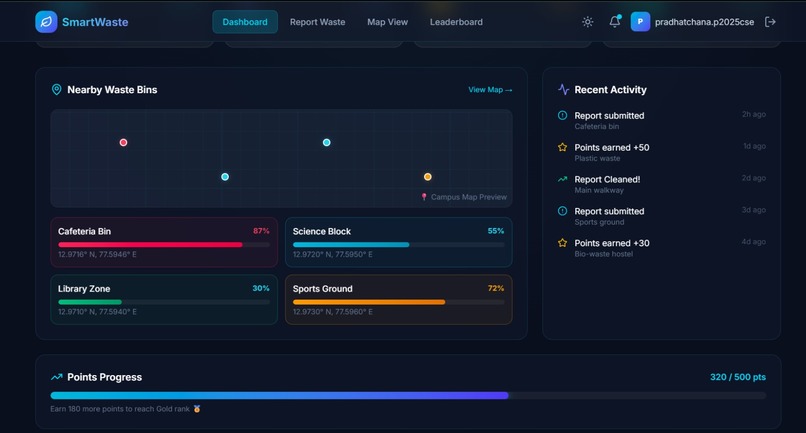This screenshot has height=433, width=806.
Task: Click the SmartWaste brand name
Action: pyautogui.click(x=95, y=22)
